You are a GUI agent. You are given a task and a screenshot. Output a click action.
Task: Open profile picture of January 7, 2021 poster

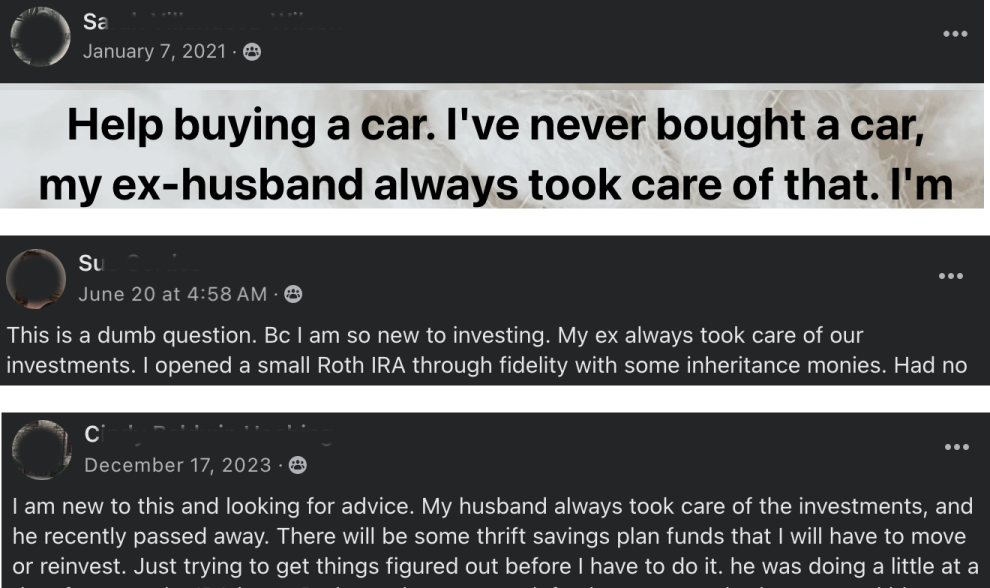40,38
